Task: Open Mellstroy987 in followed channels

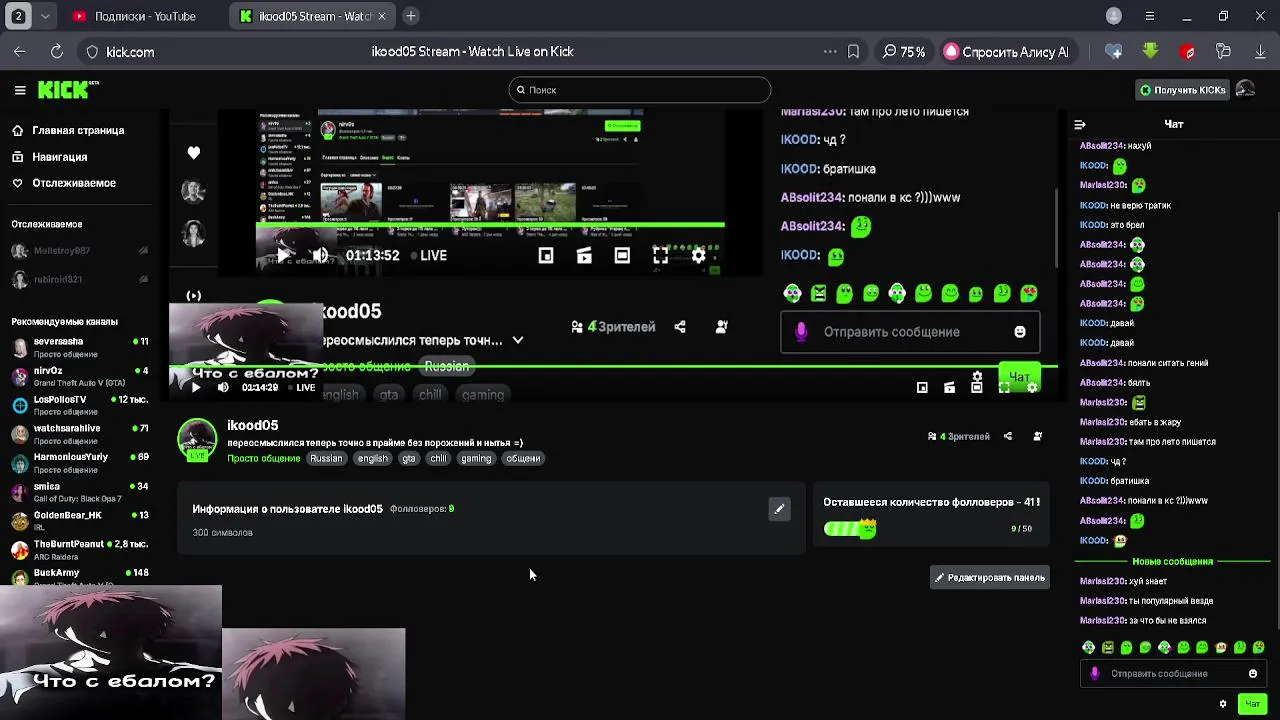Action: [x=78, y=251]
